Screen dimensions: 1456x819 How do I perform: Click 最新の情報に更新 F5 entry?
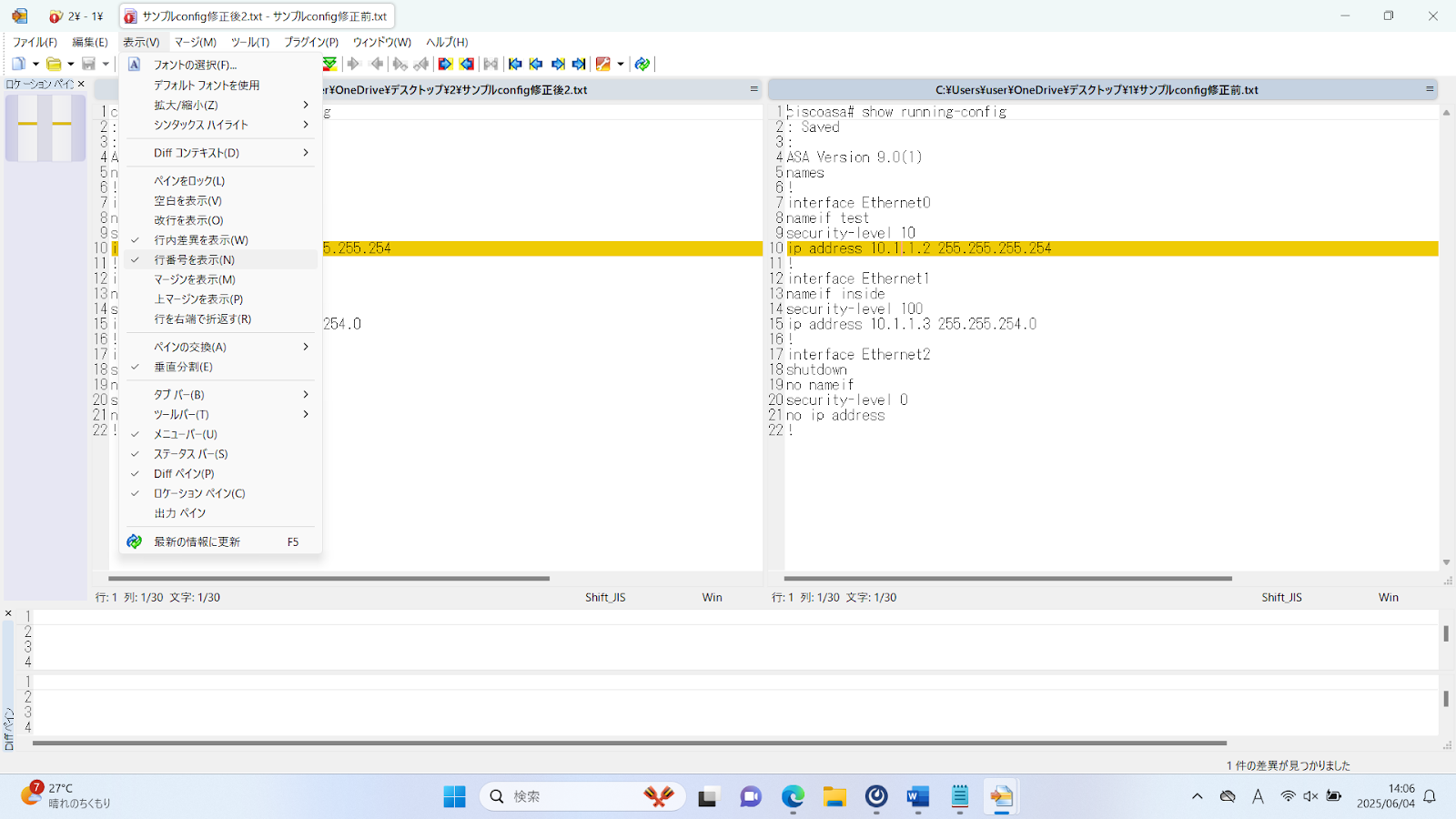[x=220, y=541]
